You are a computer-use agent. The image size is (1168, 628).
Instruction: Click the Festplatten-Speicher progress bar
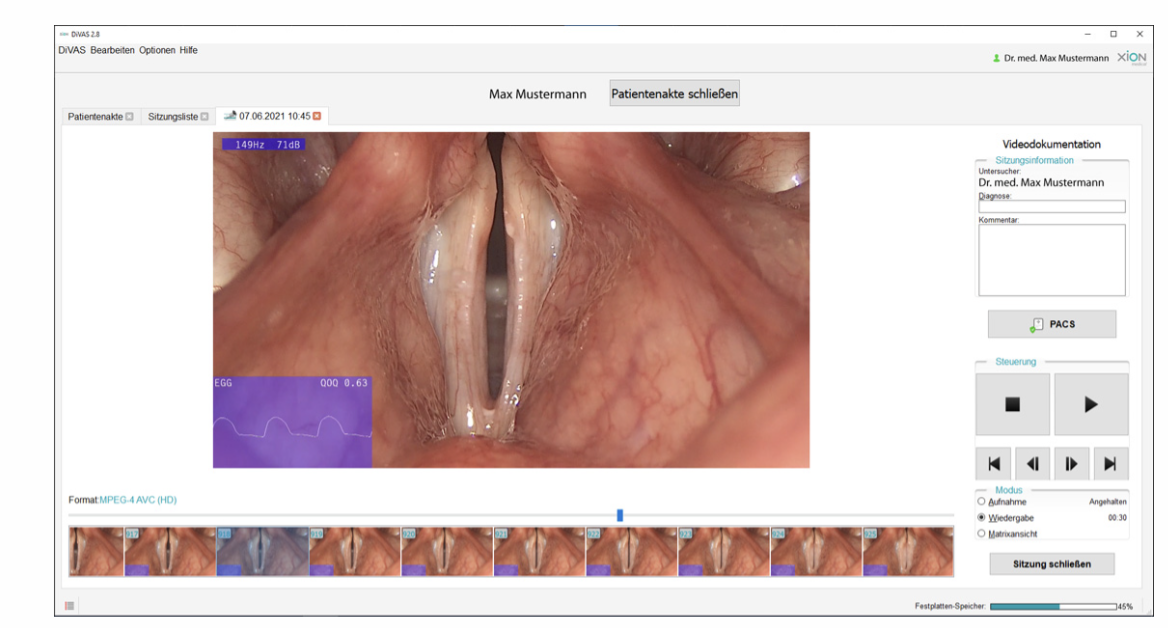[1053, 607]
